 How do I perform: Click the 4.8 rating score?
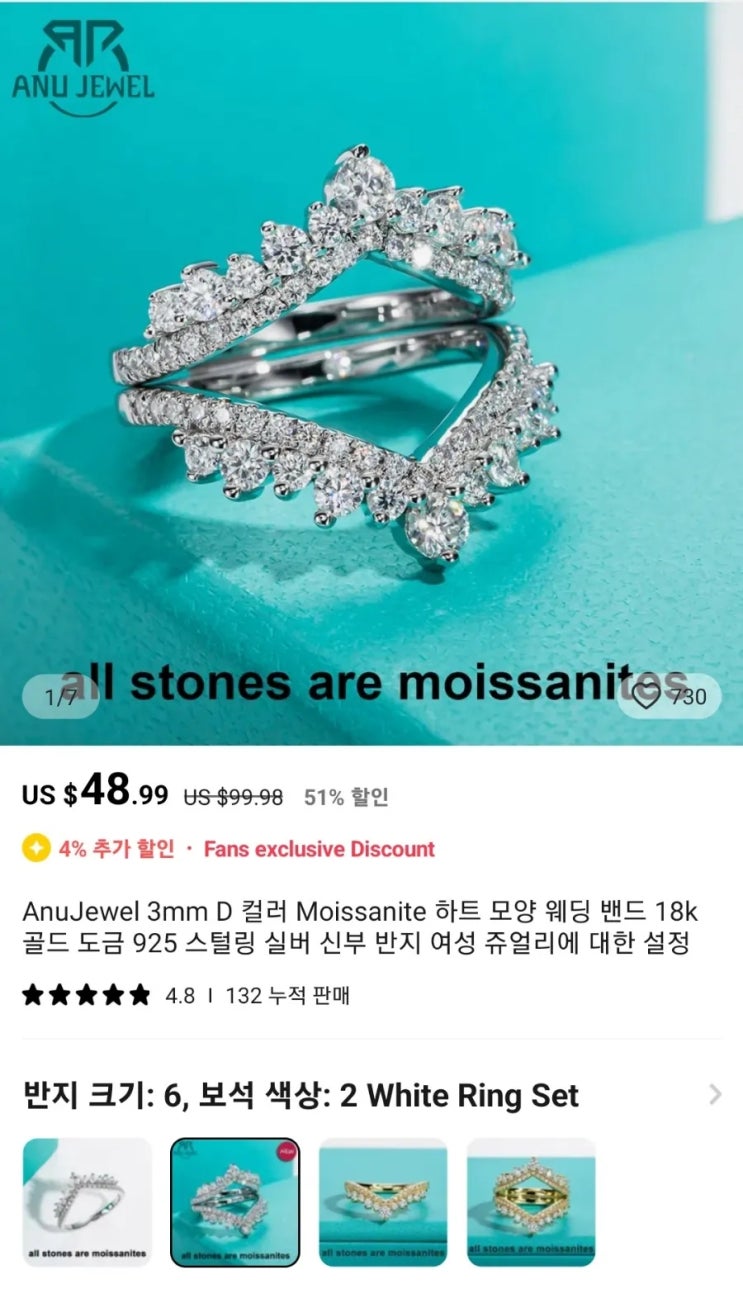click(180, 996)
